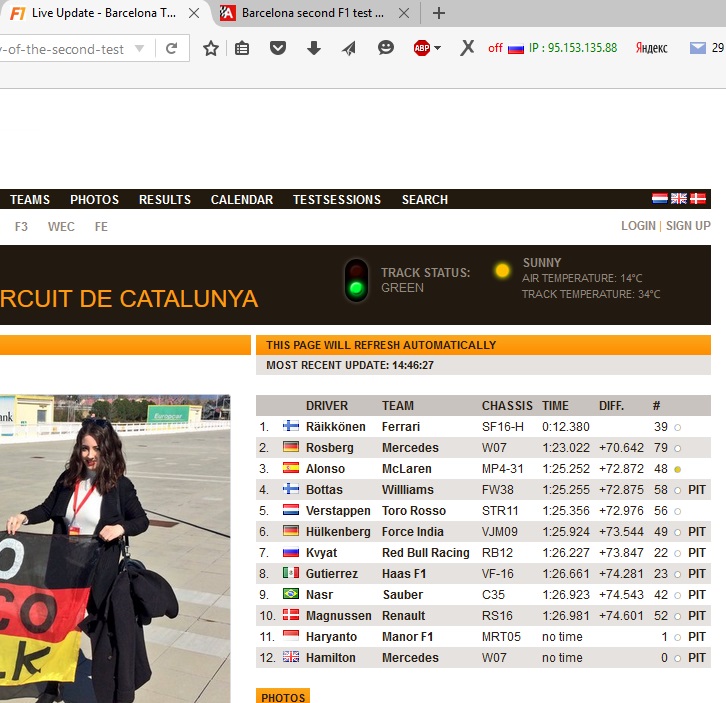Click the Spanish flag beside Alonso
726x703 pixels.
point(291,468)
